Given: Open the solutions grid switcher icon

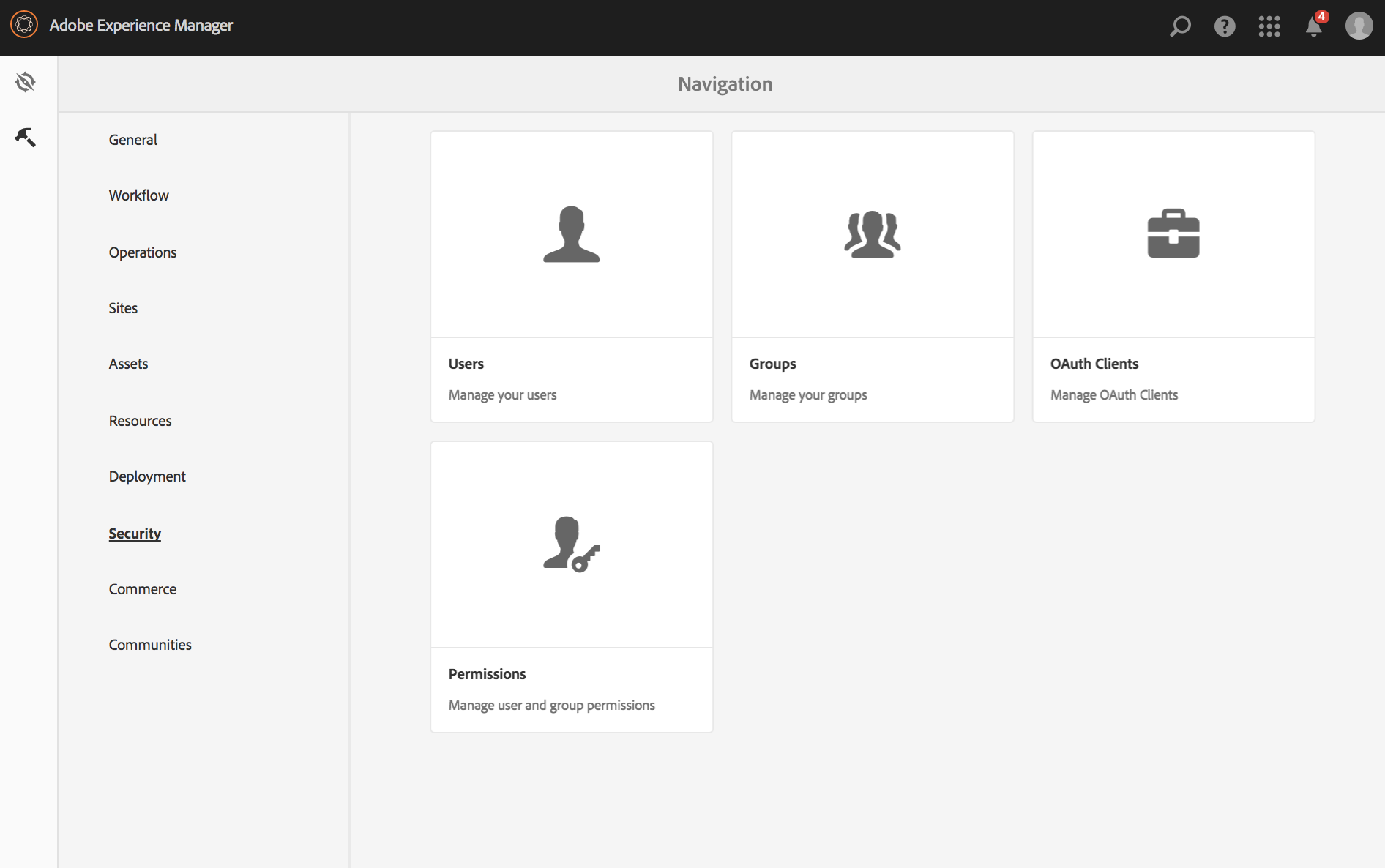Looking at the screenshot, I should coord(1269,26).
